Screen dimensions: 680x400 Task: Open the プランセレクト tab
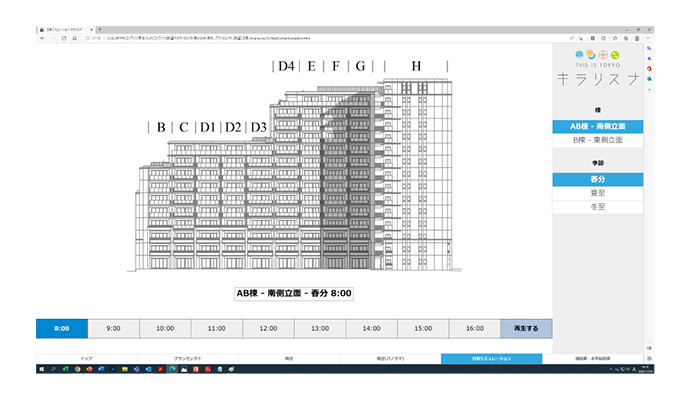tap(188, 357)
